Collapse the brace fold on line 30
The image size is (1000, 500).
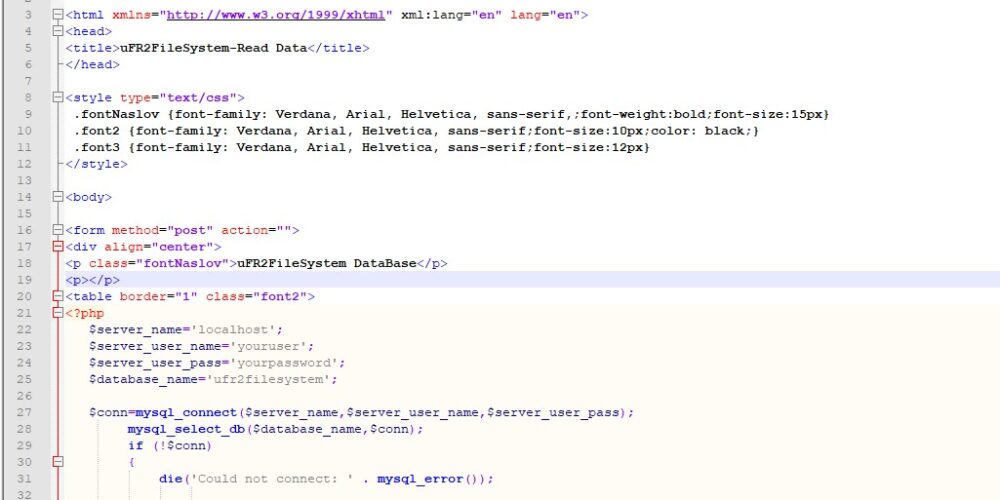tap(58, 462)
